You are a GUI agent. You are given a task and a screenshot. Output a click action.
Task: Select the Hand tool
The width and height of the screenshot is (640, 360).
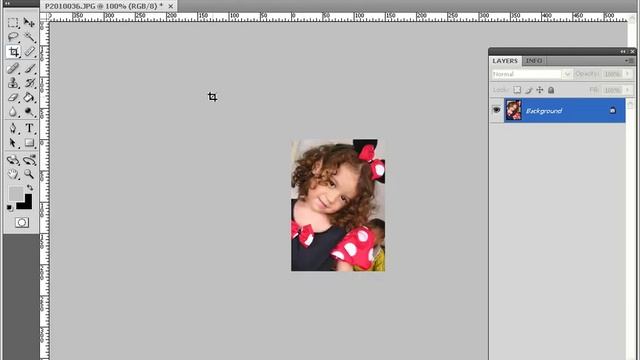tap(13, 174)
